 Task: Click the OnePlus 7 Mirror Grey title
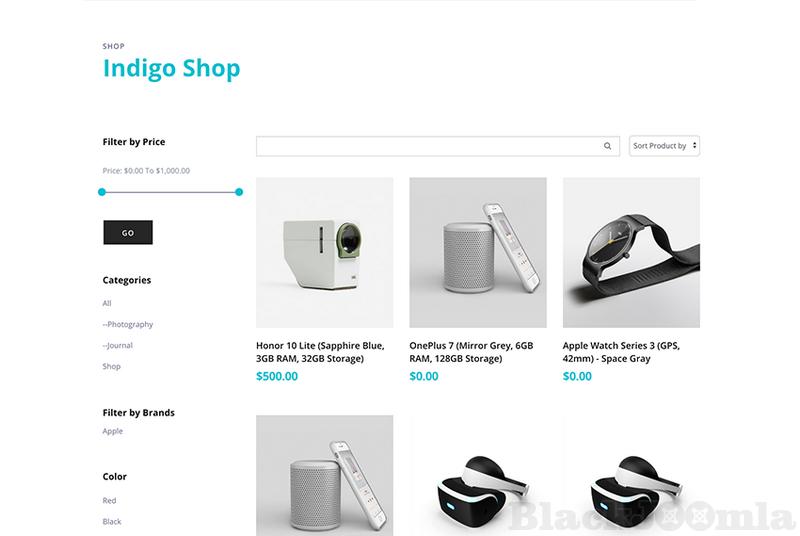pyautogui.click(x=471, y=352)
